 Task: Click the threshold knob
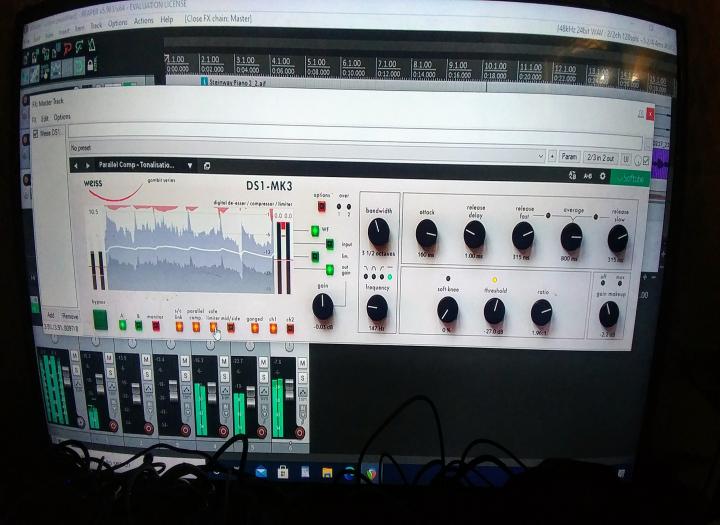[x=495, y=311]
